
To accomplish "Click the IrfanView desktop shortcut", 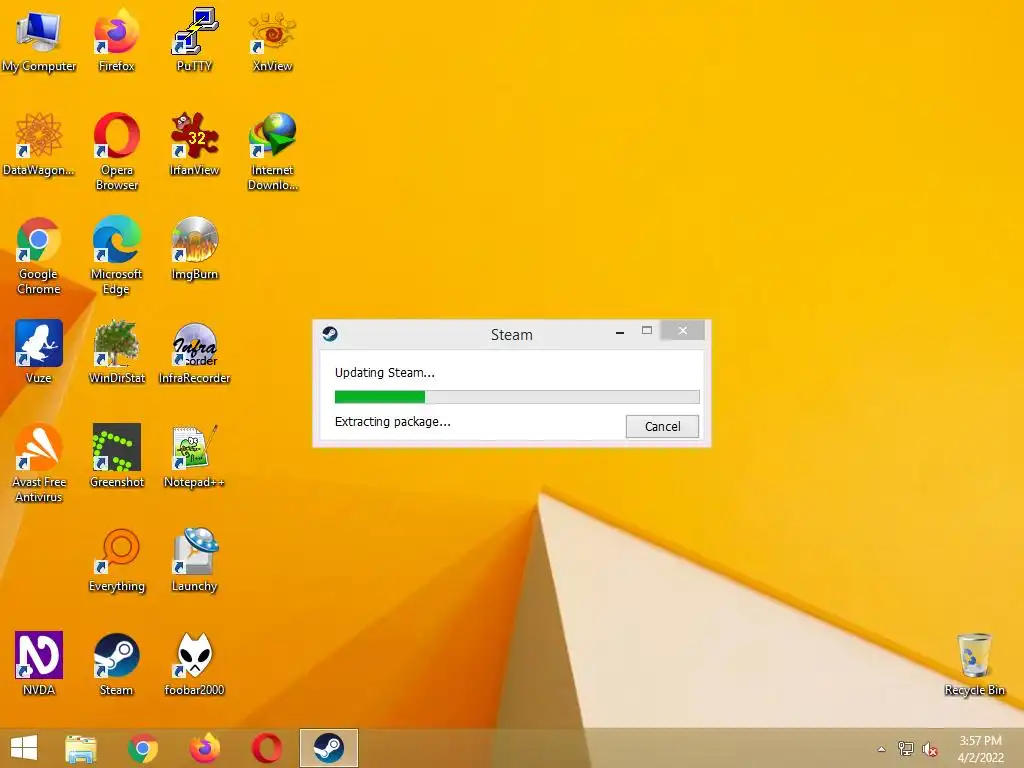I will (194, 144).
